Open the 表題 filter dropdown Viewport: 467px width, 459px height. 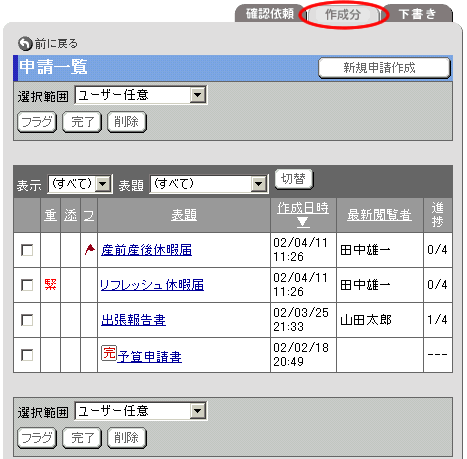click(209, 184)
